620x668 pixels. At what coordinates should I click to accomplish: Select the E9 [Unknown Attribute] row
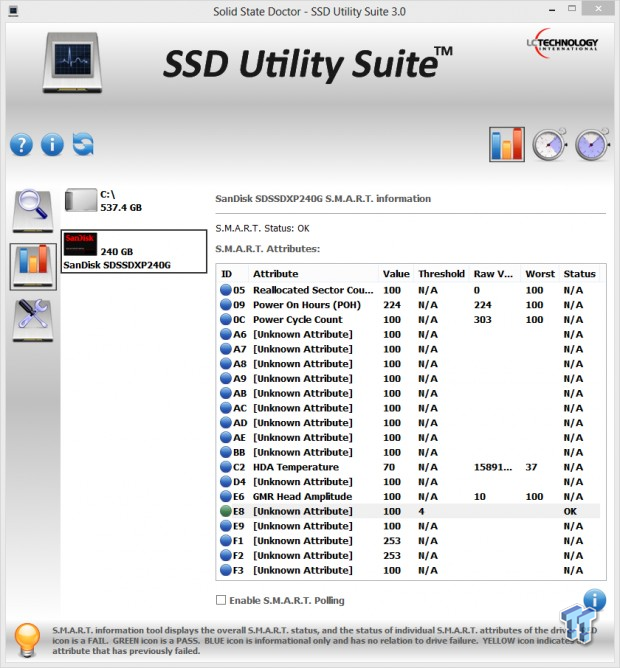pos(409,526)
